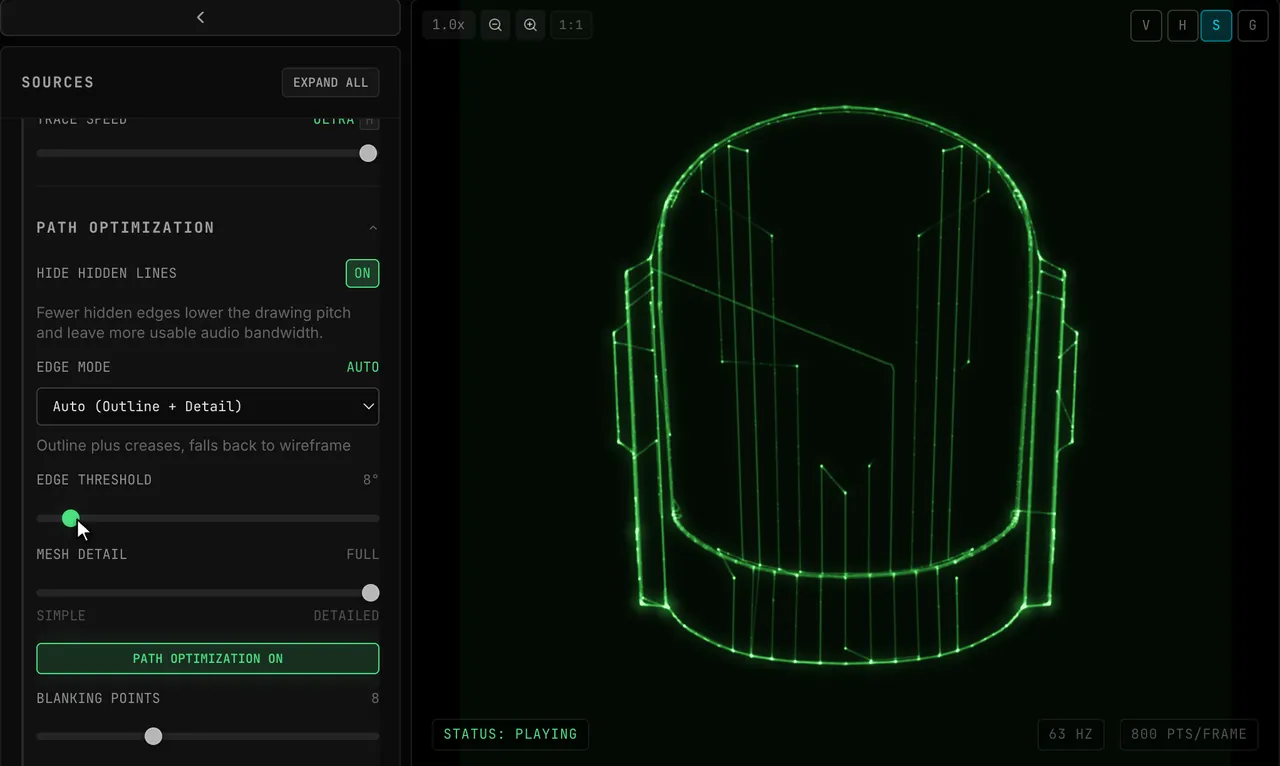Toggle the S display mode button
Screen dimensions: 1280x766
(1216, 26)
